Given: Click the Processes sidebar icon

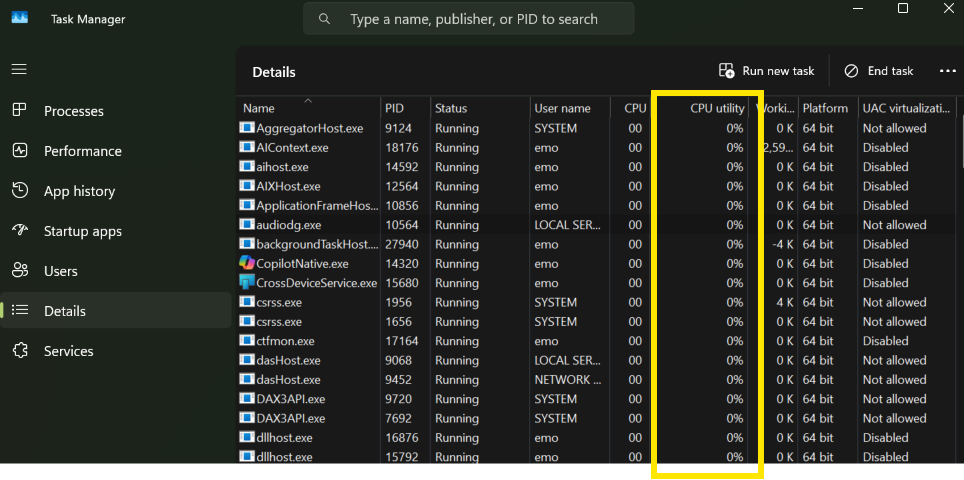Looking at the screenshot, I should [20, 111].
